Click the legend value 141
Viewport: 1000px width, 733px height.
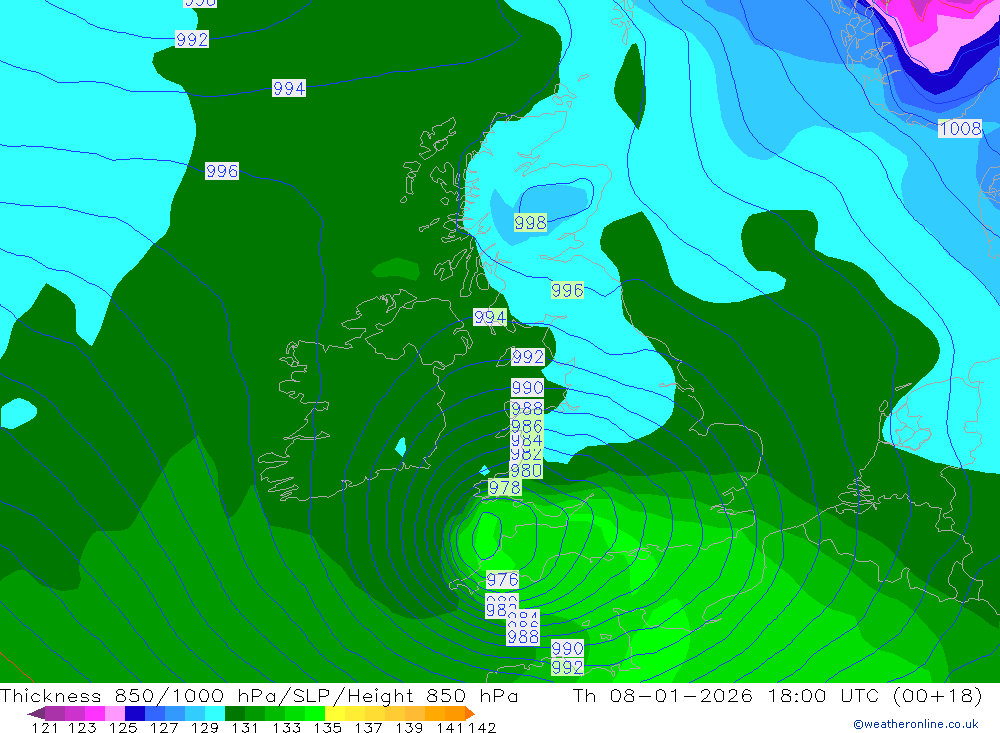450,727
